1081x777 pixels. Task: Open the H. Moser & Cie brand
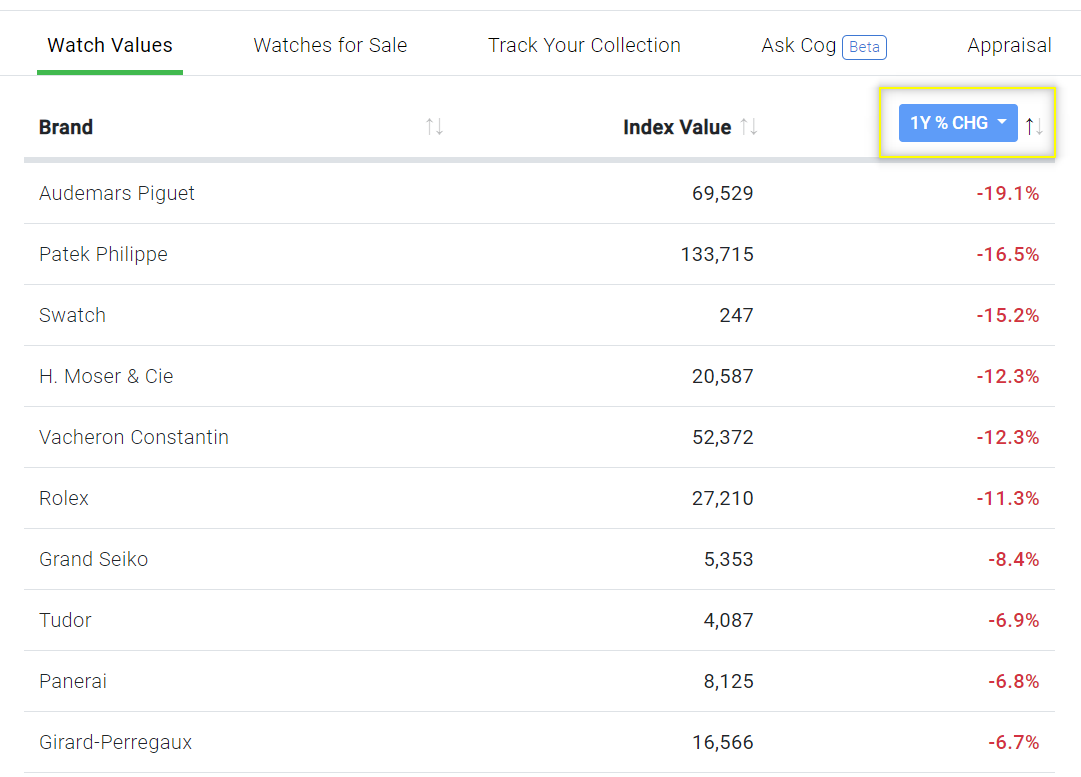[106, 376]
